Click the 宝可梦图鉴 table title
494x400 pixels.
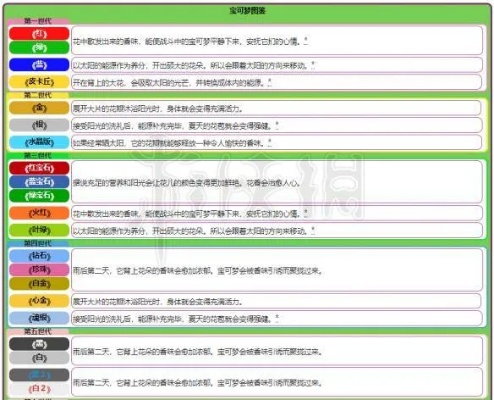[x=247, y=11]
